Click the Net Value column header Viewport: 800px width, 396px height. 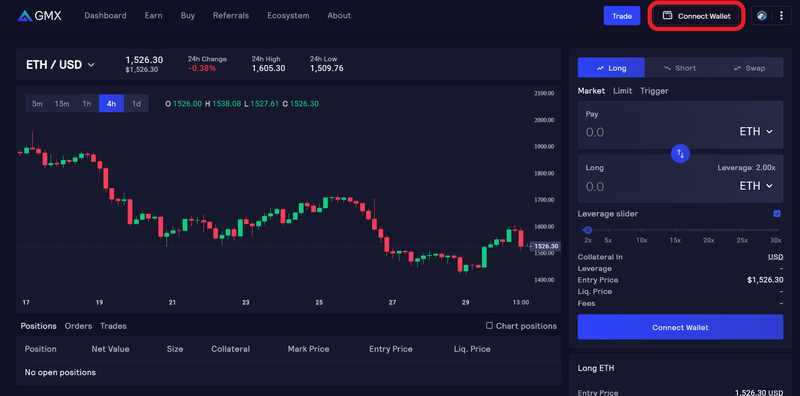tap(110, 349)
